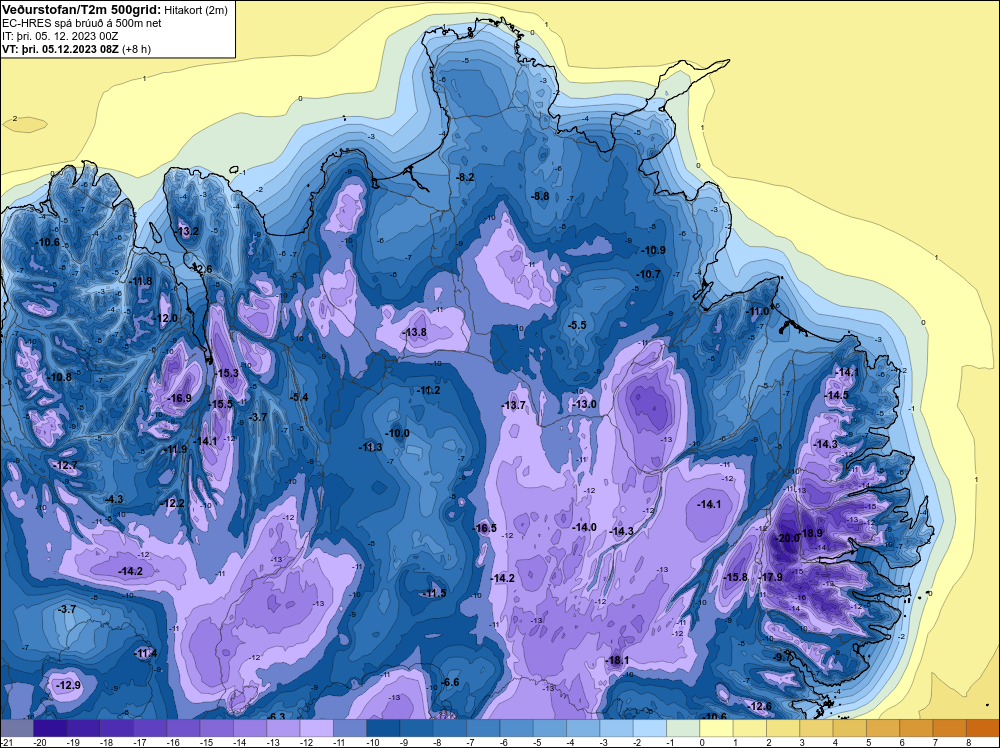Click the -11.5 temperature label
The image size is (1000, 748).
point(435,594)
